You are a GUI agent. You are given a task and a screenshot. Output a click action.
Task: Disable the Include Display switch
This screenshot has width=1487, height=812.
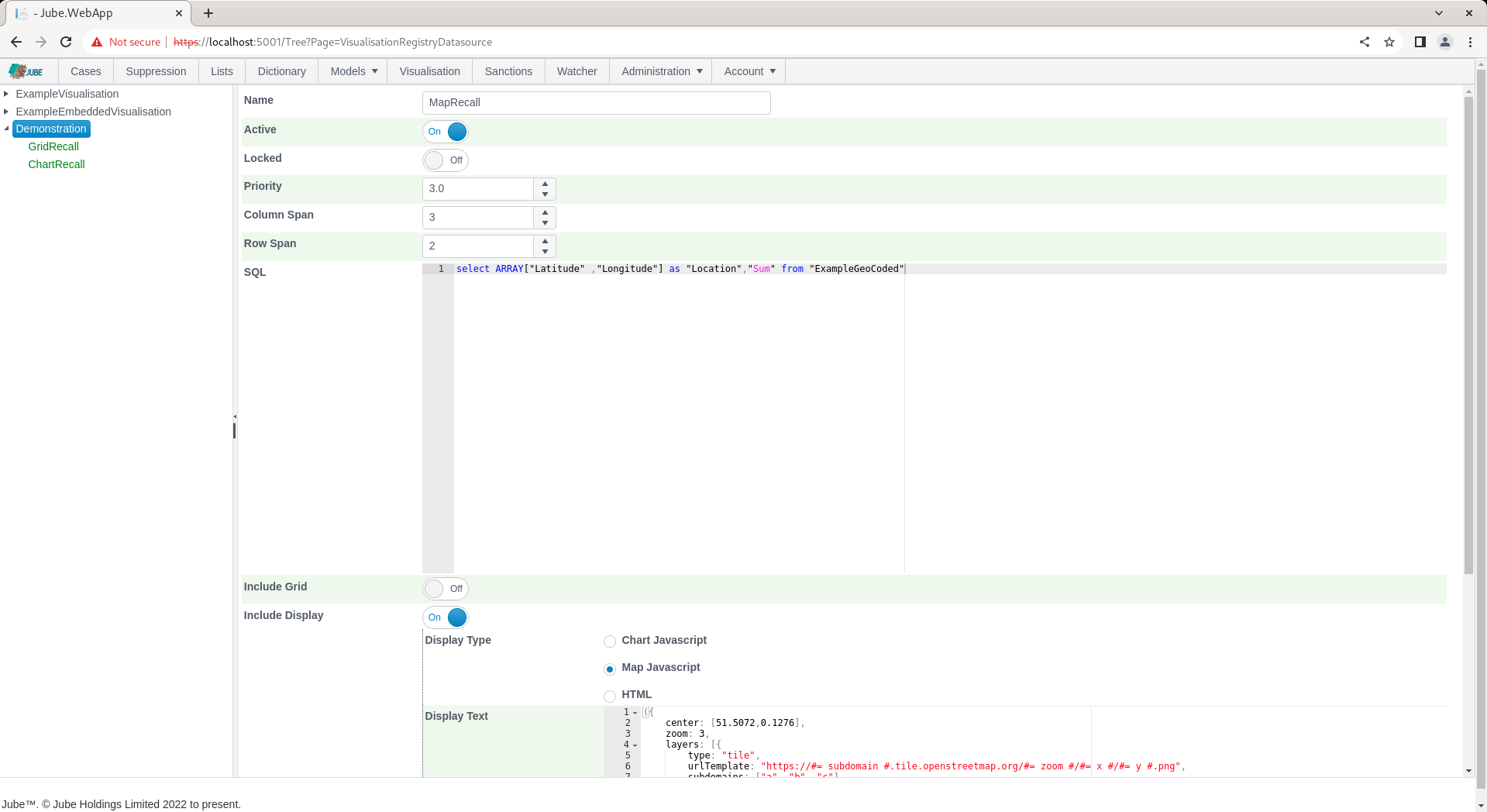[446, 618]
